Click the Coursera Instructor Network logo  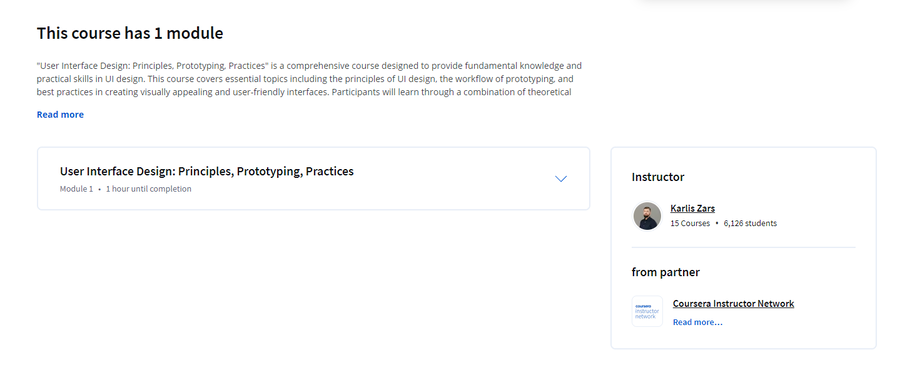(x=647, y=311)
